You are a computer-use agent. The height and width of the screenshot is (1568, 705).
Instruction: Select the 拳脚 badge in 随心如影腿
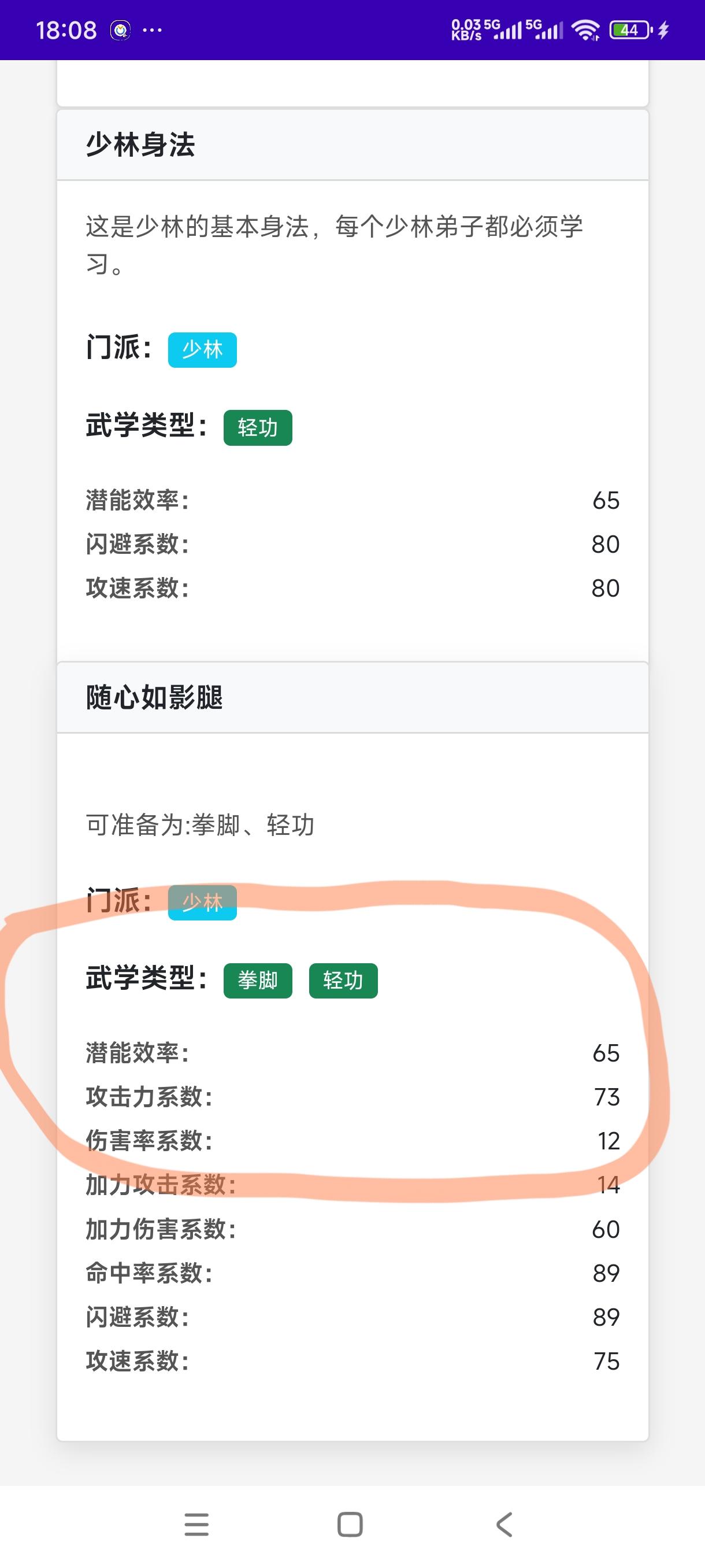258,981
